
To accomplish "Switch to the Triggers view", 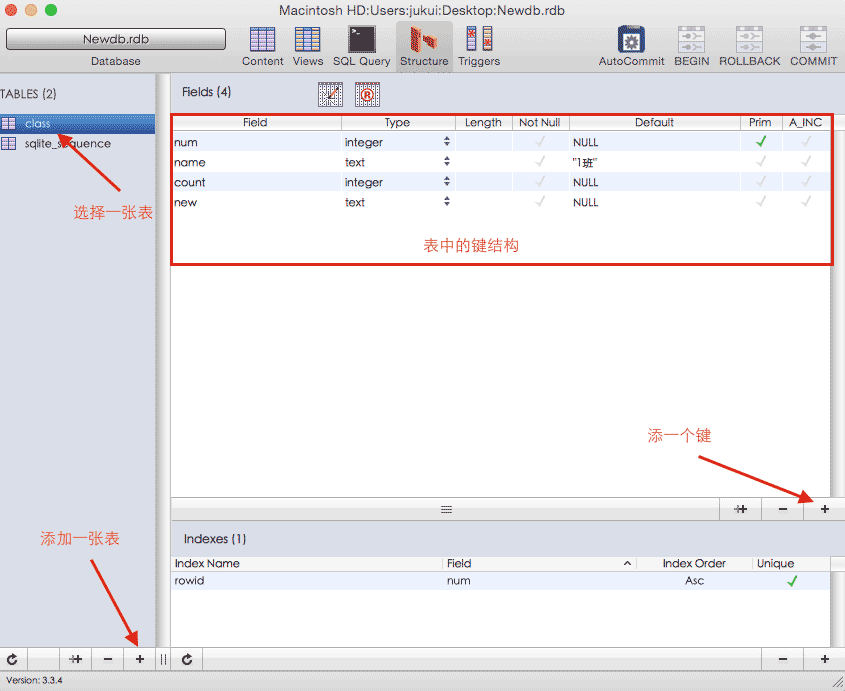I will pyautogui.click(x=478, y=40).
